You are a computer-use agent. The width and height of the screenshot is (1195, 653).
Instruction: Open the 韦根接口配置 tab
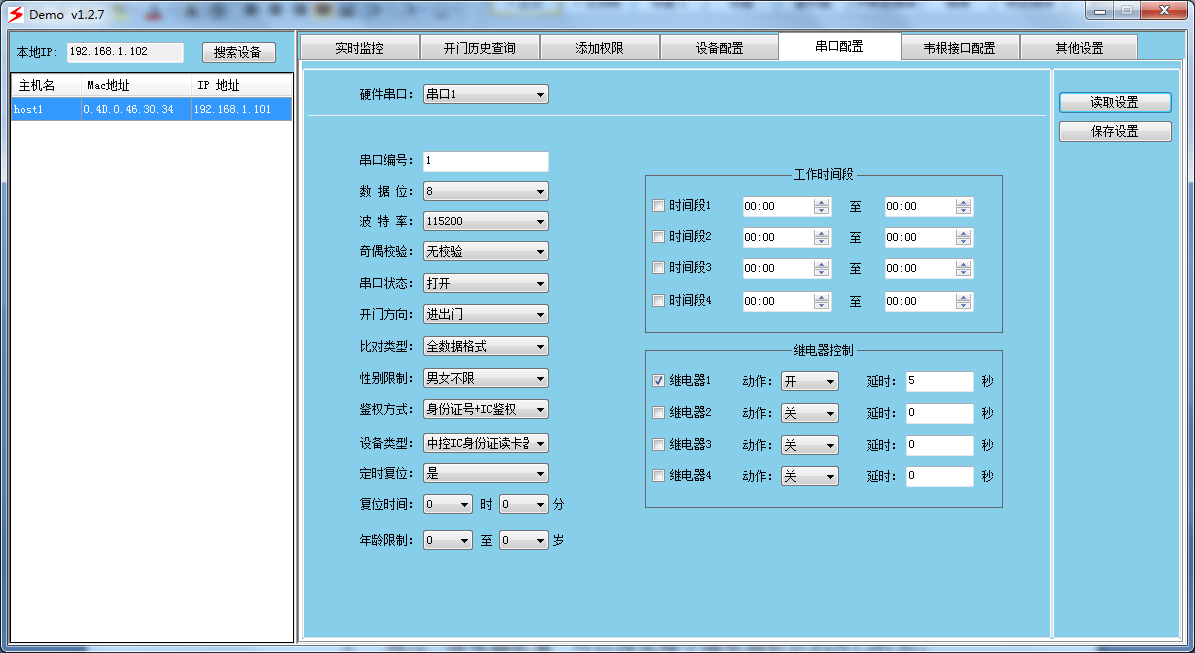959,48
